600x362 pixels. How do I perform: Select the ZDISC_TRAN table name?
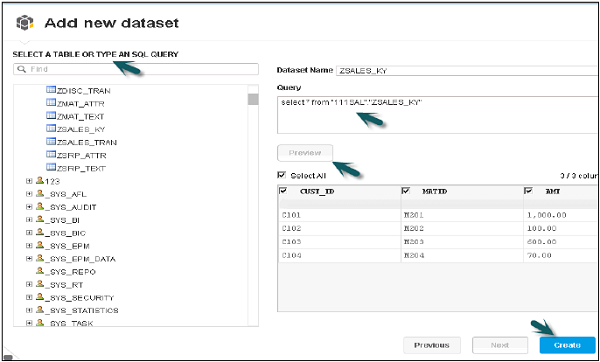(x=83, y=91)
